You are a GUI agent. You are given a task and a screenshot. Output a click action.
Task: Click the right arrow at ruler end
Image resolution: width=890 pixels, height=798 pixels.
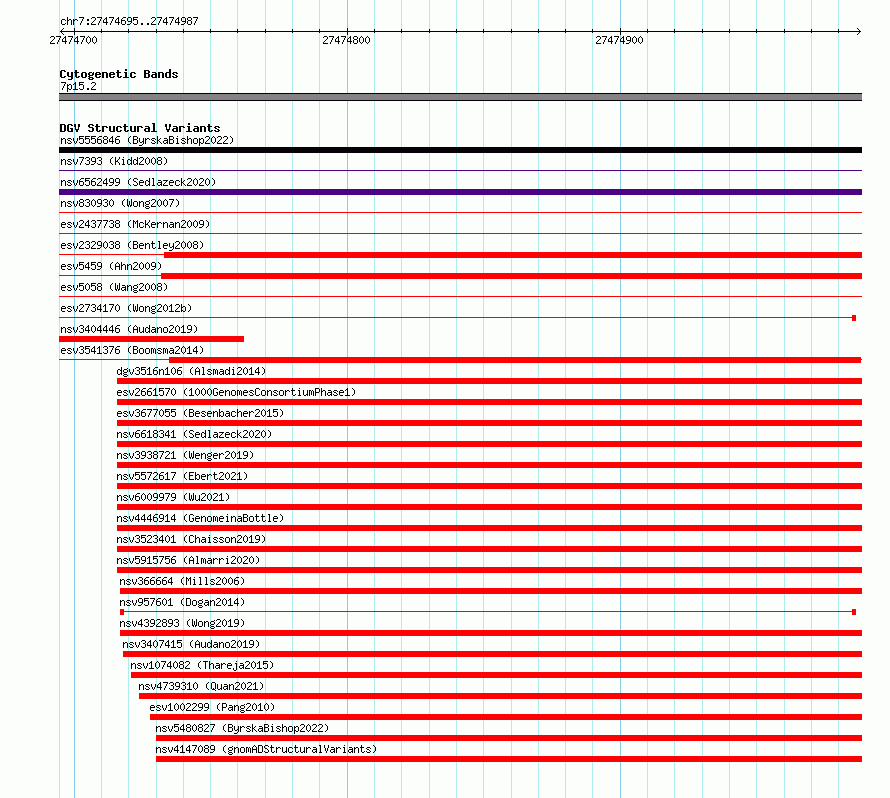point(858,31)
